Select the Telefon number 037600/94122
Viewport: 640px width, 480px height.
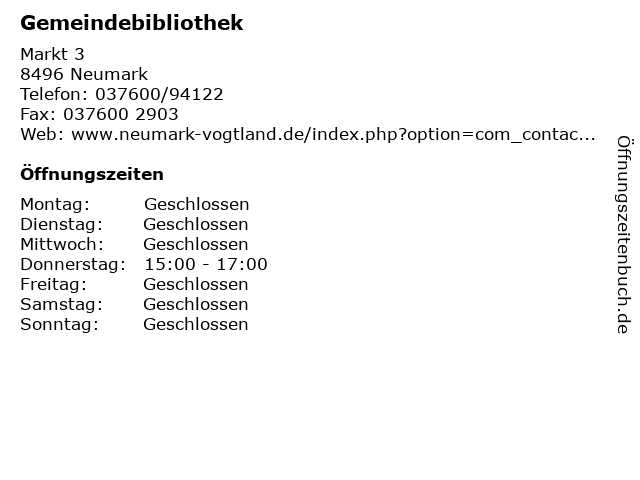159,94
